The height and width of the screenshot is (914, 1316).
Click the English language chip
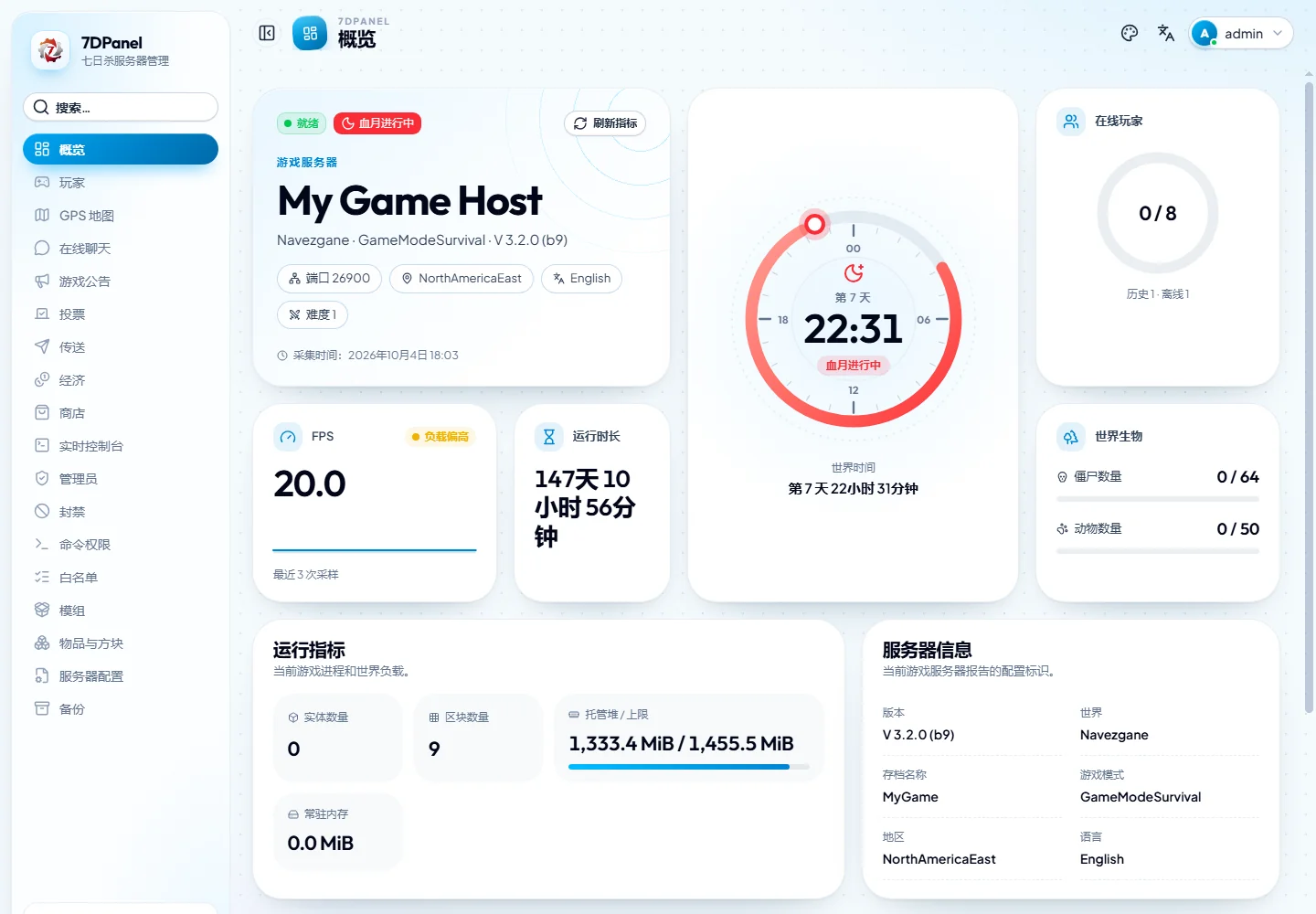(x=581, y=279)
